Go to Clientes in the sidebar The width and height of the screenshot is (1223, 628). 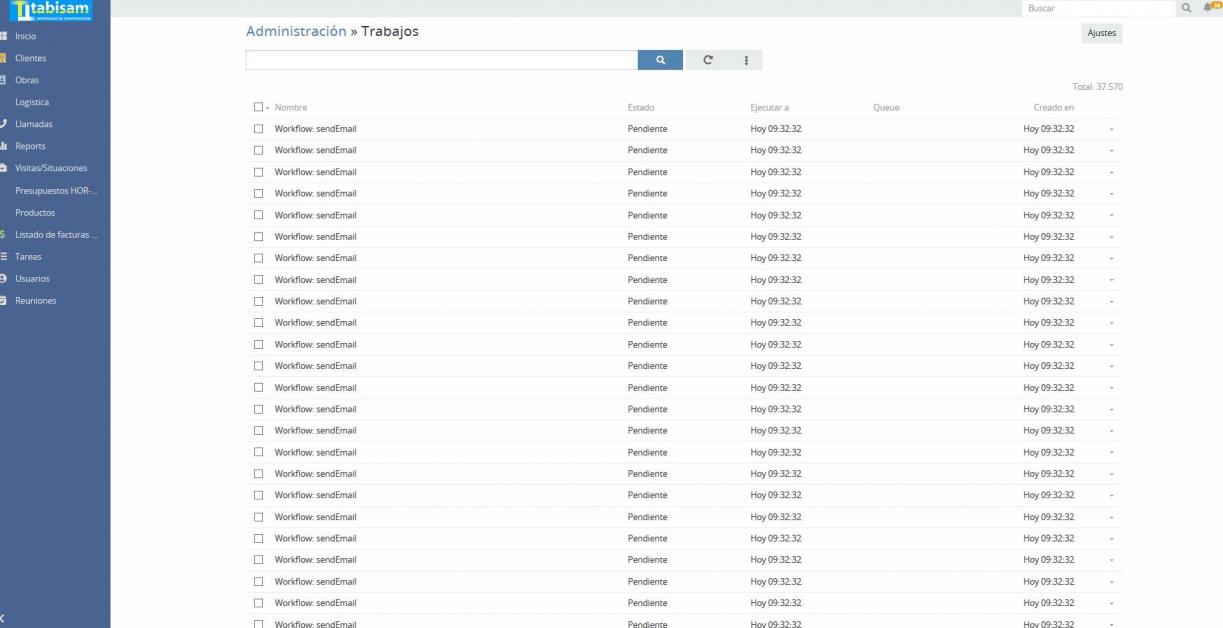click(30, 58)
